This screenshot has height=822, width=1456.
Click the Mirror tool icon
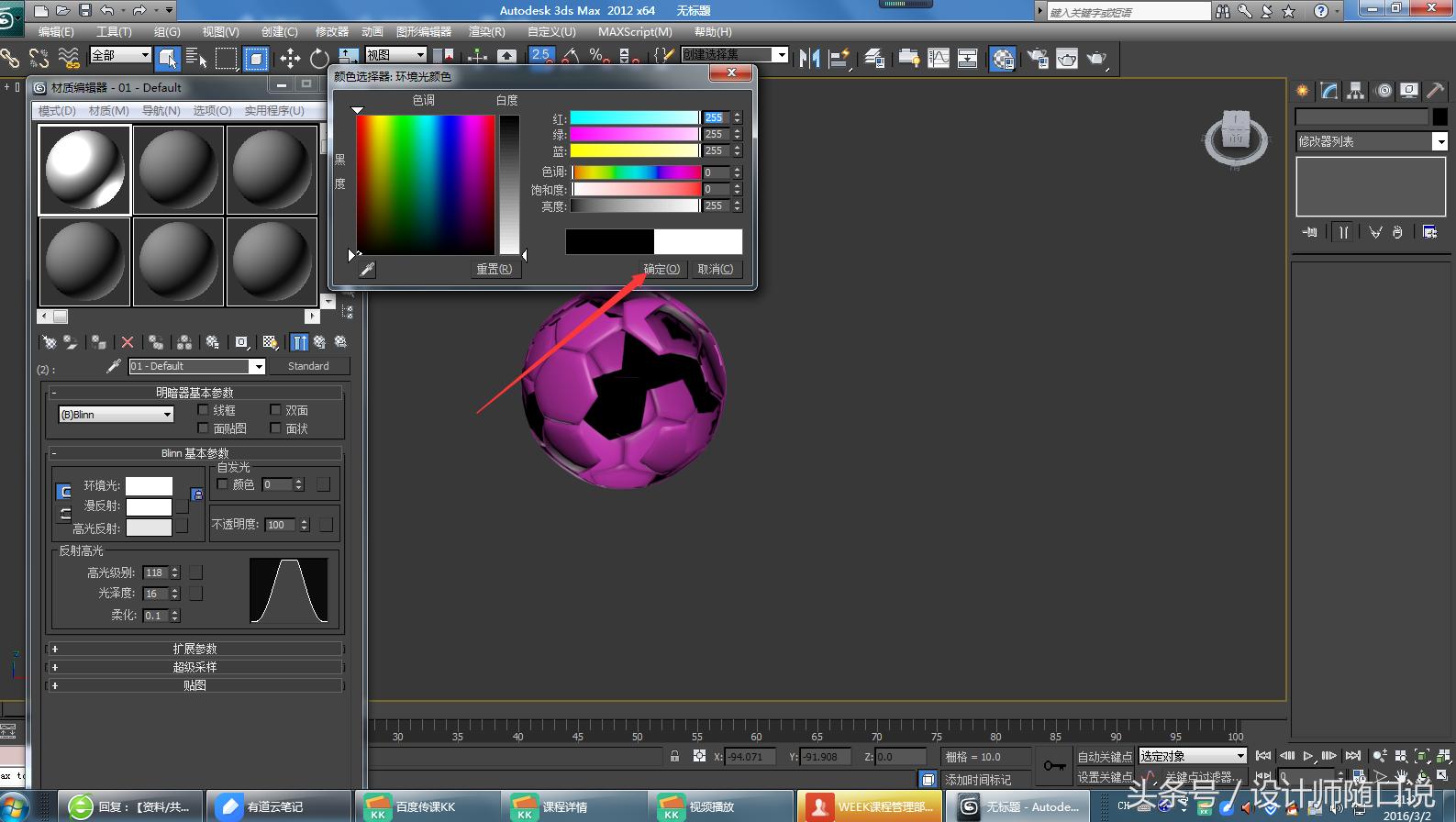[809, 59]
